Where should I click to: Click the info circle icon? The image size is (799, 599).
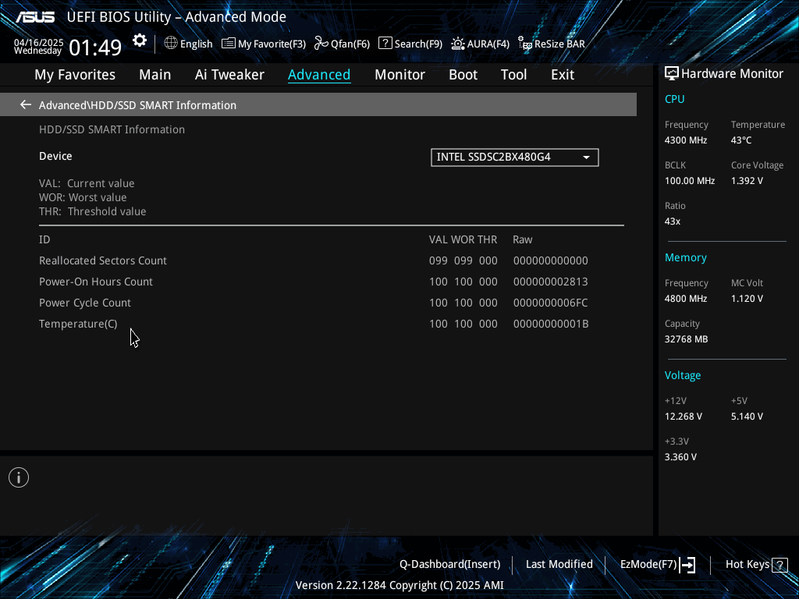click(19, 477)
